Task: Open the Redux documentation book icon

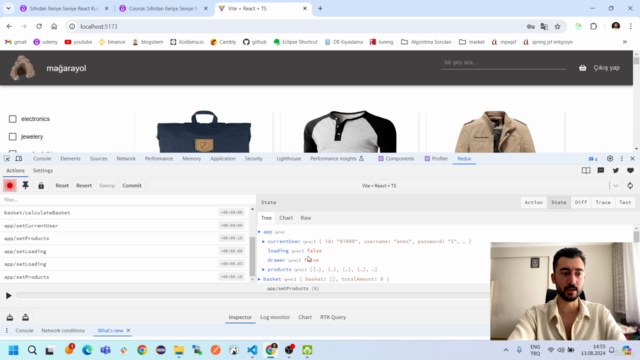Action: pos(586,171)
